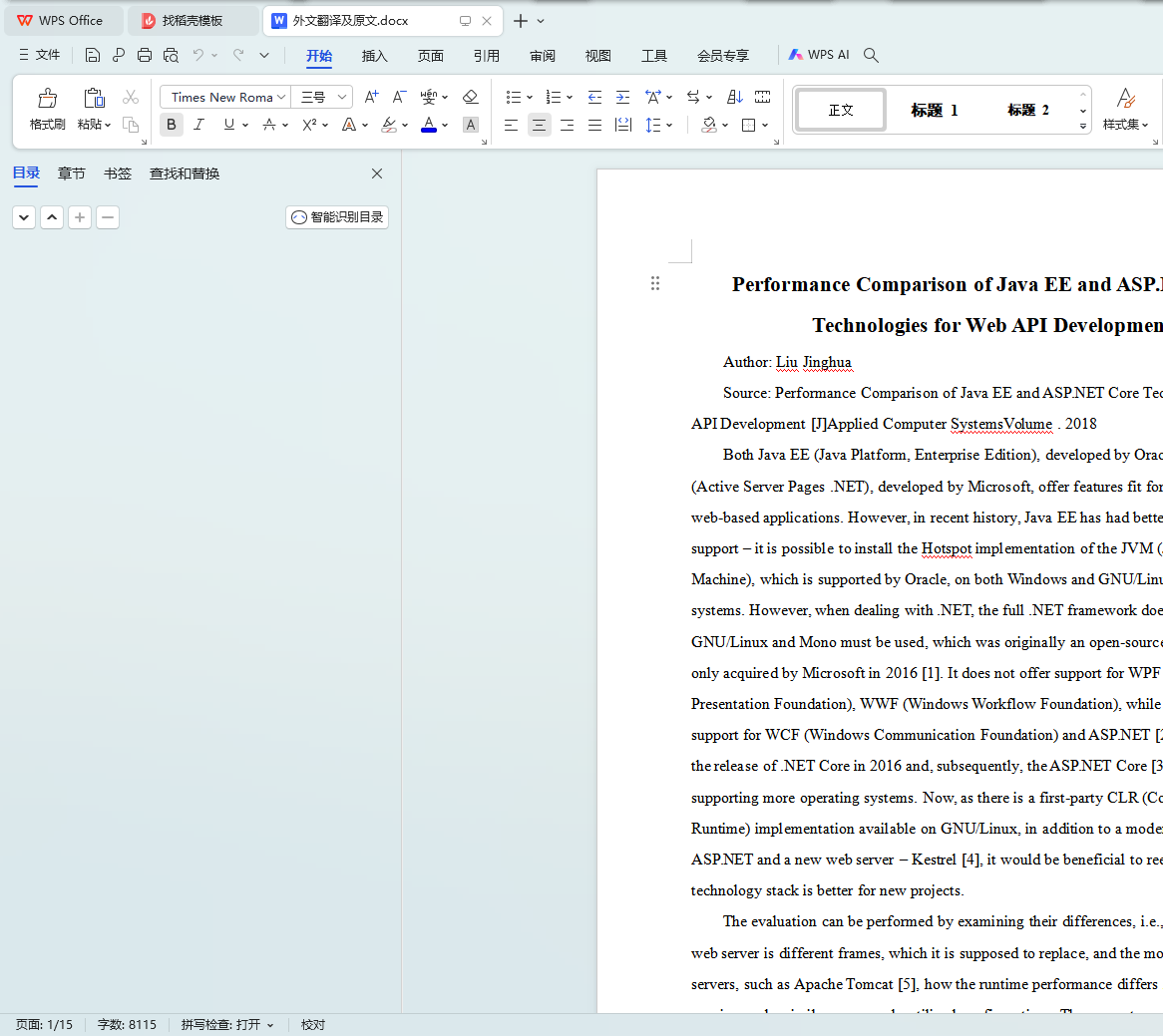1163x1036 pixels.
Task: Click the Sort icon in paragraph group
Action: tap(734, 97)
